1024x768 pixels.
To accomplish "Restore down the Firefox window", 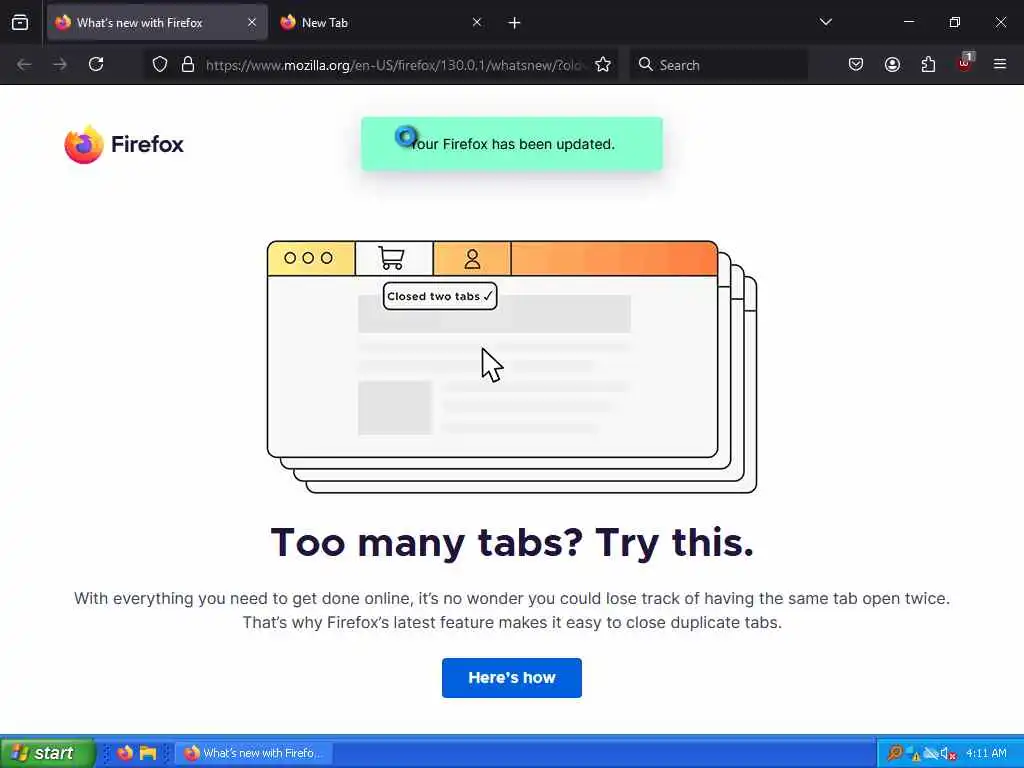I will (954, 22).
